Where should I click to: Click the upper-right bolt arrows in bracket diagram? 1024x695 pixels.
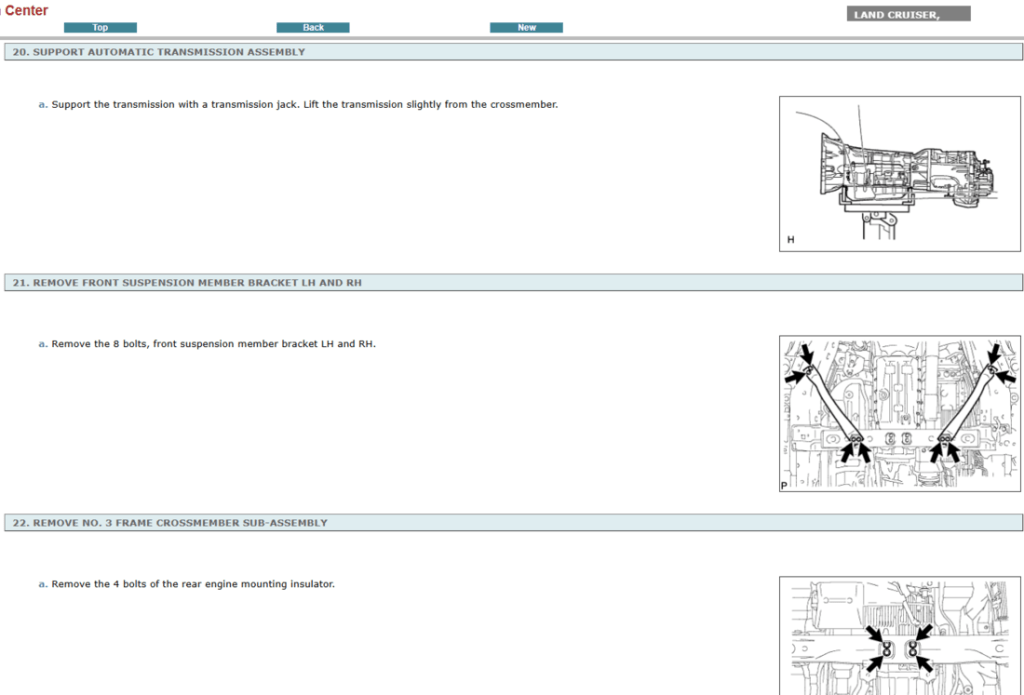click(996, 363)
